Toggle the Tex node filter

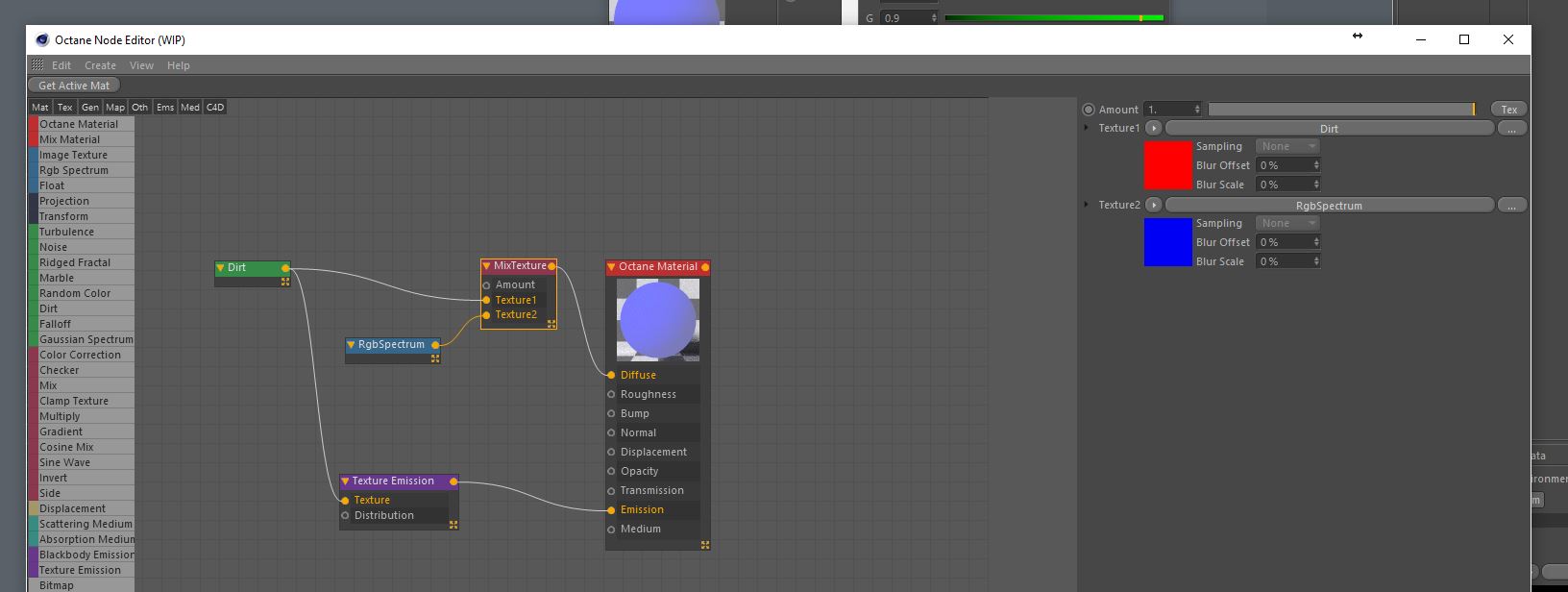(65, 108)
